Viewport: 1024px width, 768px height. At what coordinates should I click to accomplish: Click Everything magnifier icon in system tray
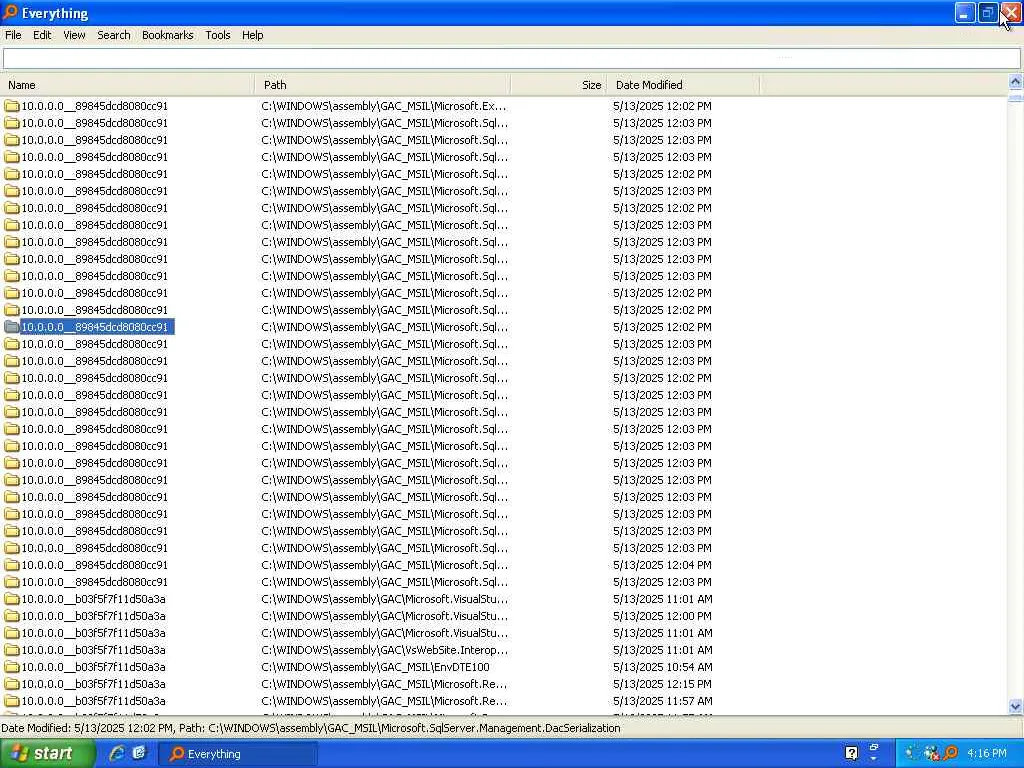(951, 754)
